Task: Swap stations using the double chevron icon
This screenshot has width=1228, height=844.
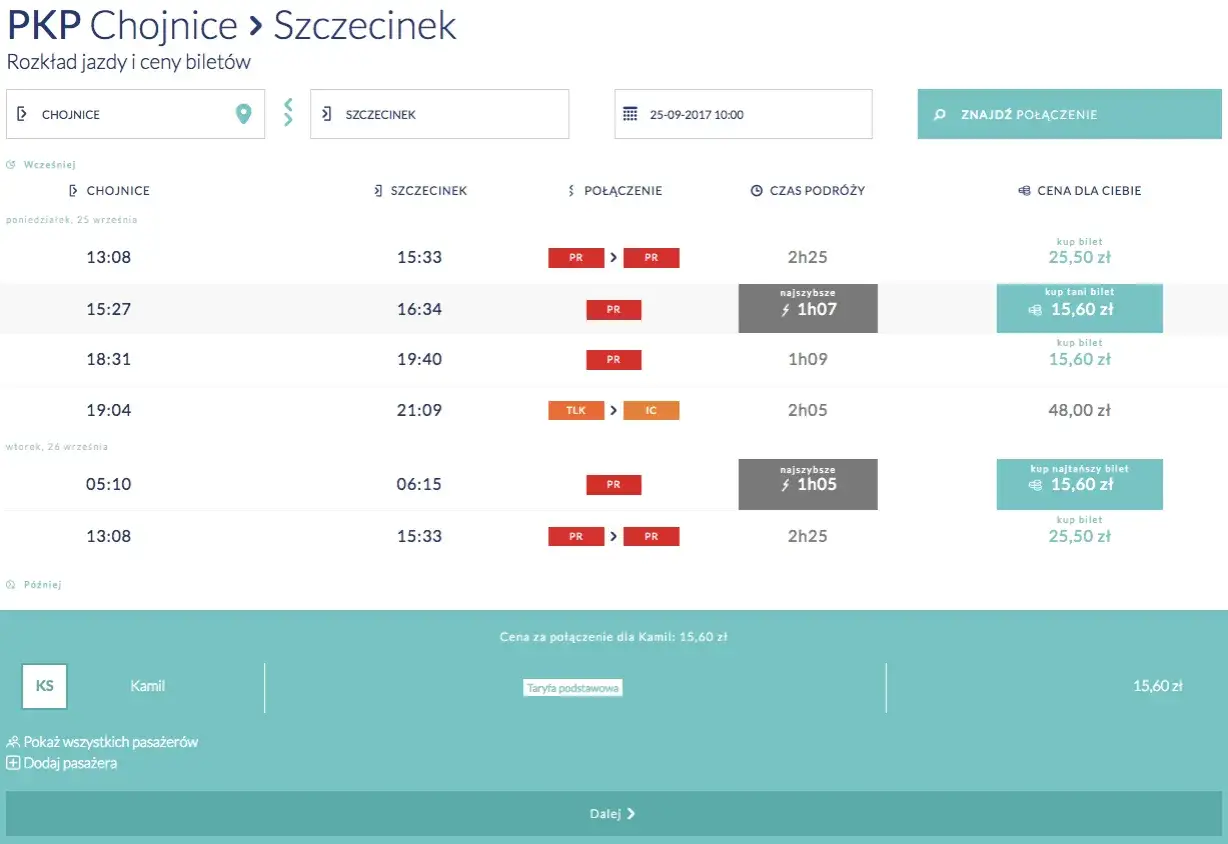Action: pyautogui.click(x=288, y=112)
